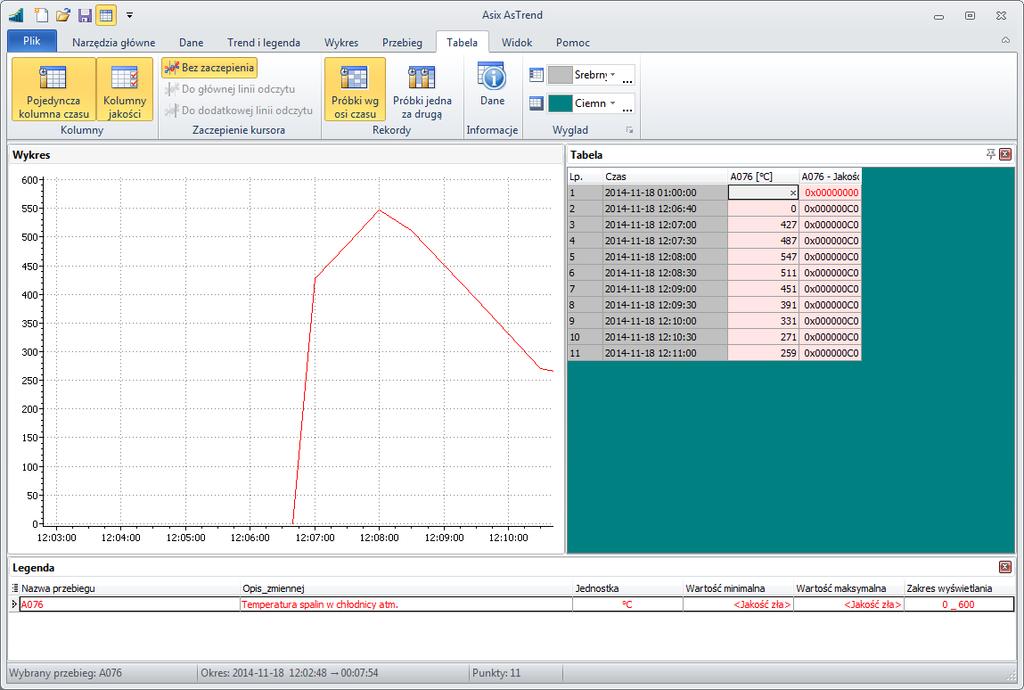The image size is (1024, 690).
Task: Click the display range 0 _ 600 cell
Action: 958,604
